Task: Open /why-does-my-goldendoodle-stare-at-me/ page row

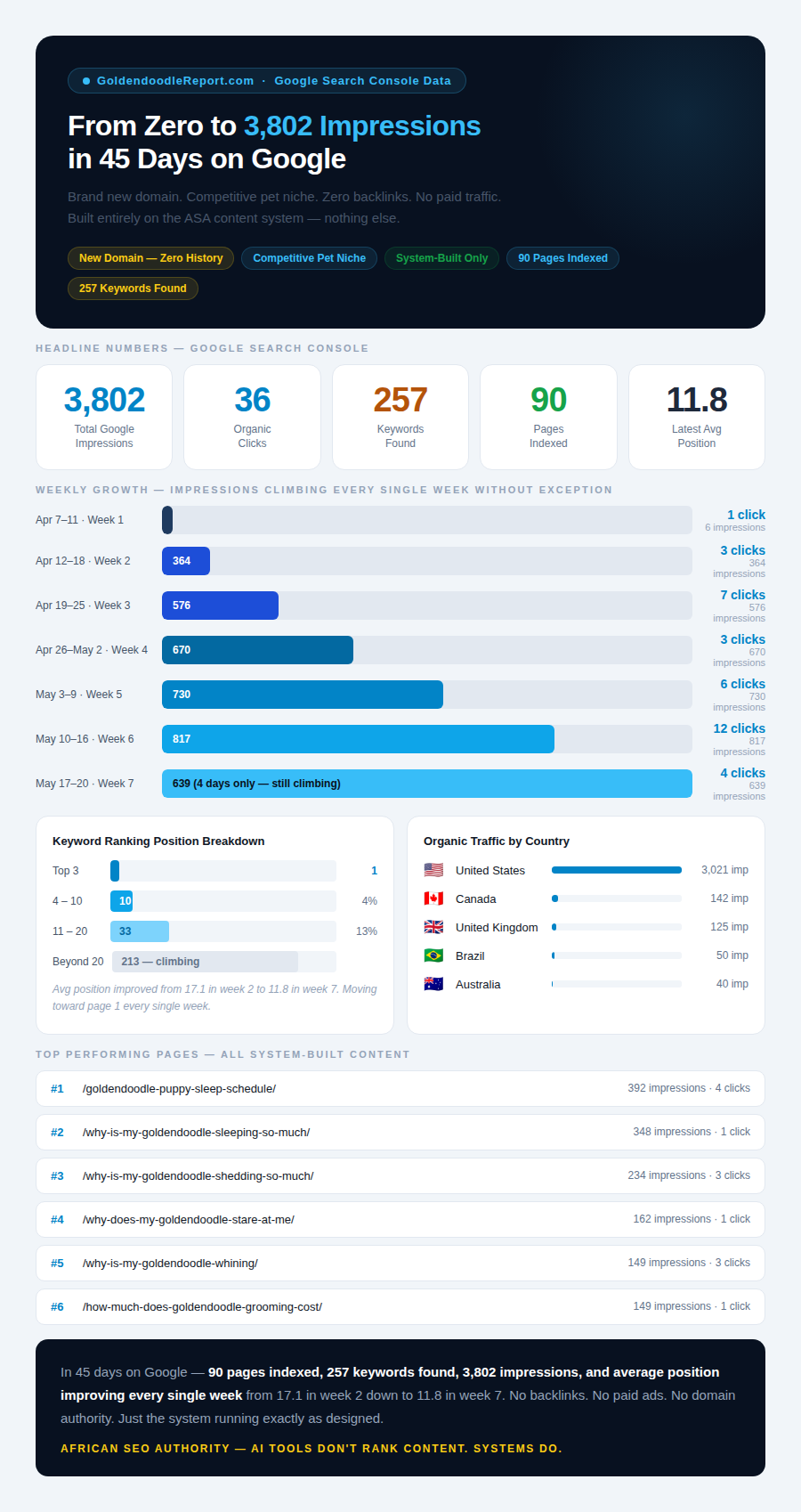Action: [400, 1219]
